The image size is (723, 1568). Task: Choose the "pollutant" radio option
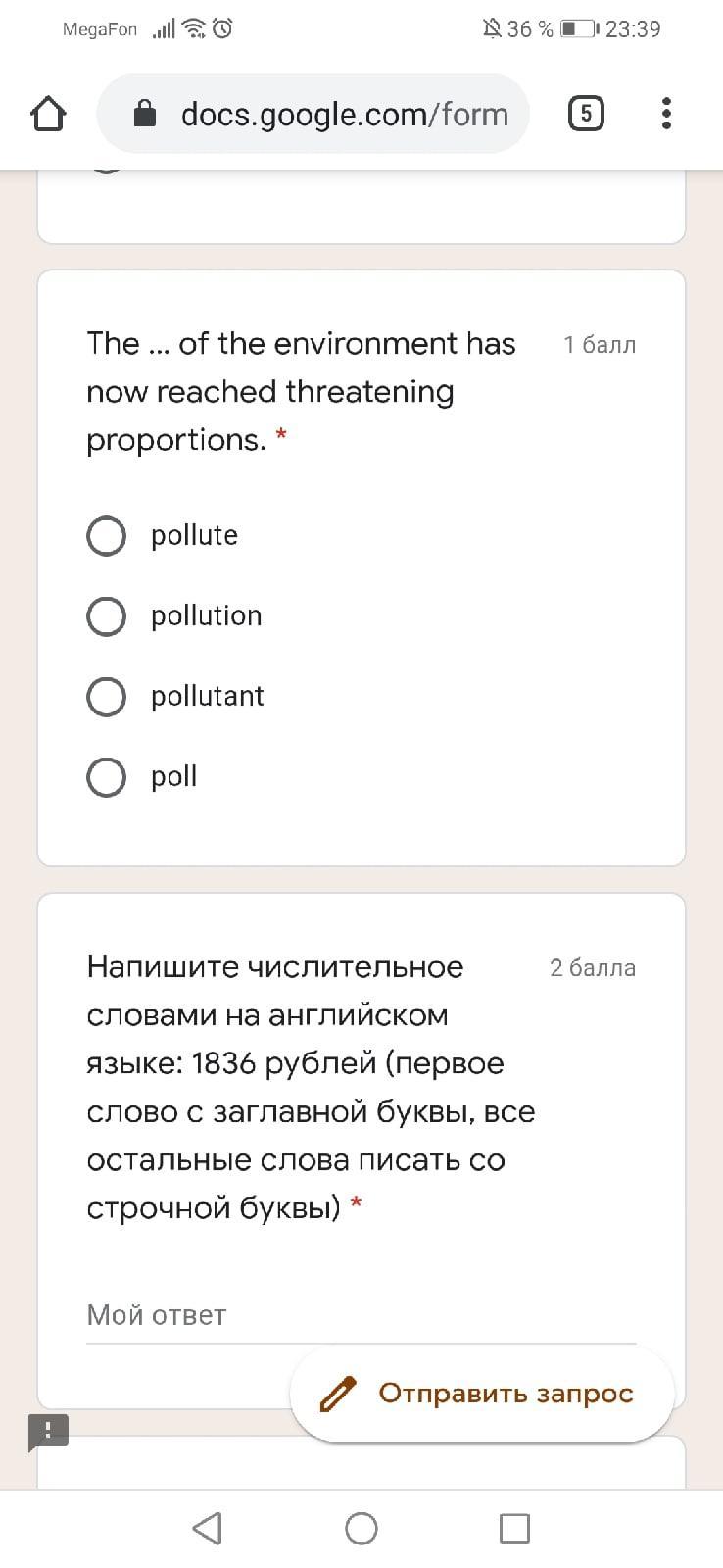[107, 697]
